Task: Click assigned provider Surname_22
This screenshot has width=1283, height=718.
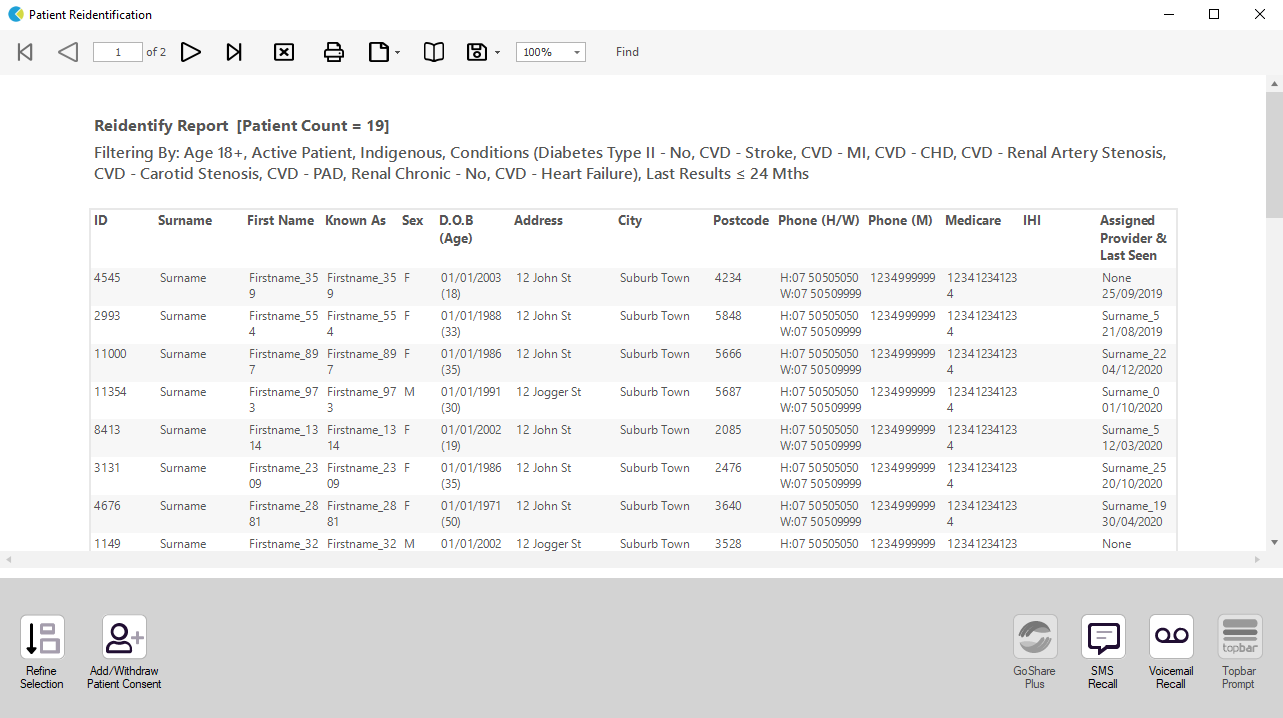Action: (1134, 354)
